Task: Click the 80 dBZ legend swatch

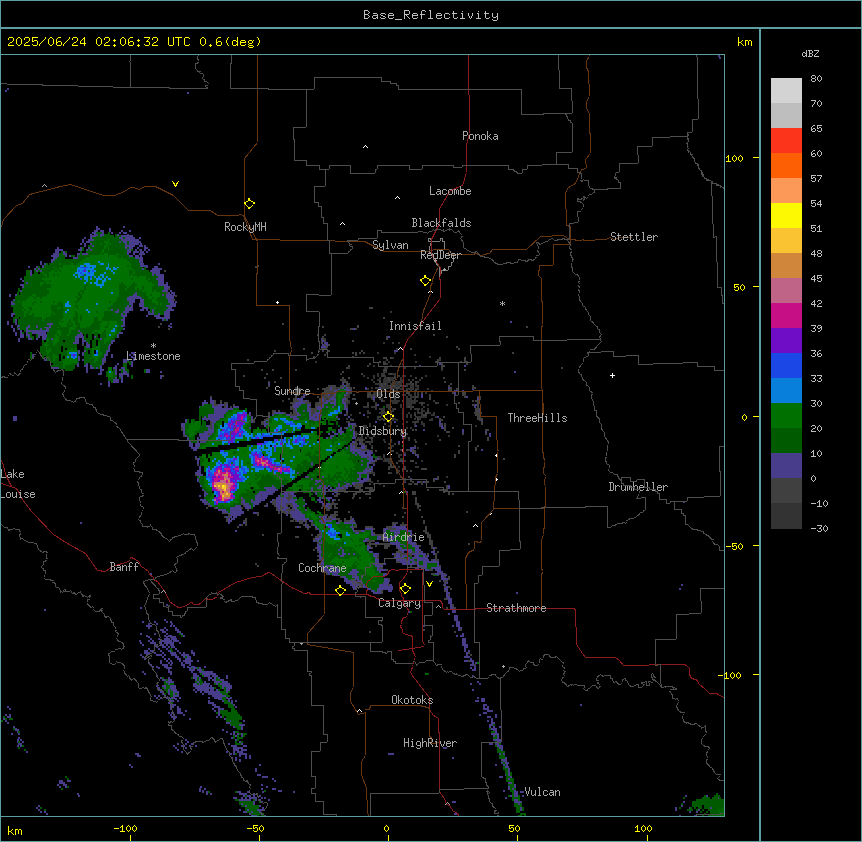Action: pyautogui.click(x=786, y=91)
